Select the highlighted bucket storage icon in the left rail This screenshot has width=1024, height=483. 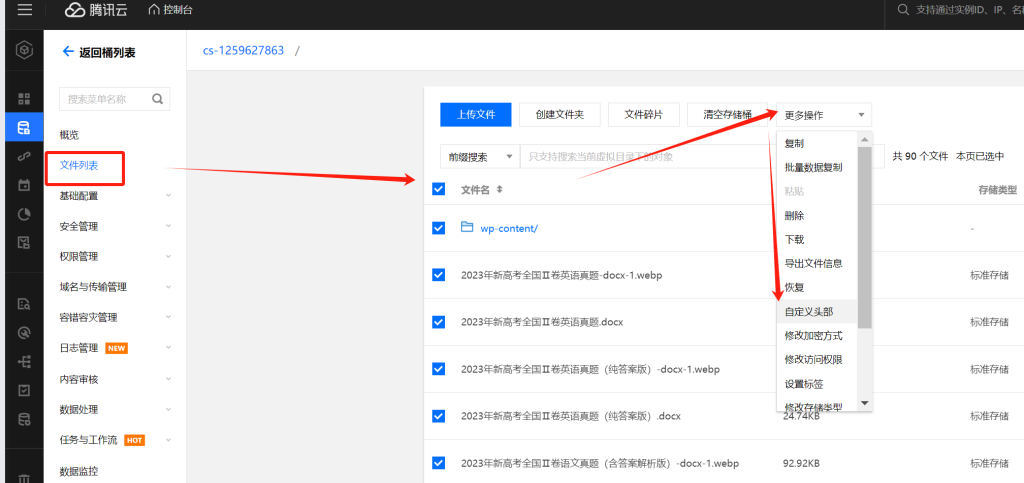[x=24, y=127]
